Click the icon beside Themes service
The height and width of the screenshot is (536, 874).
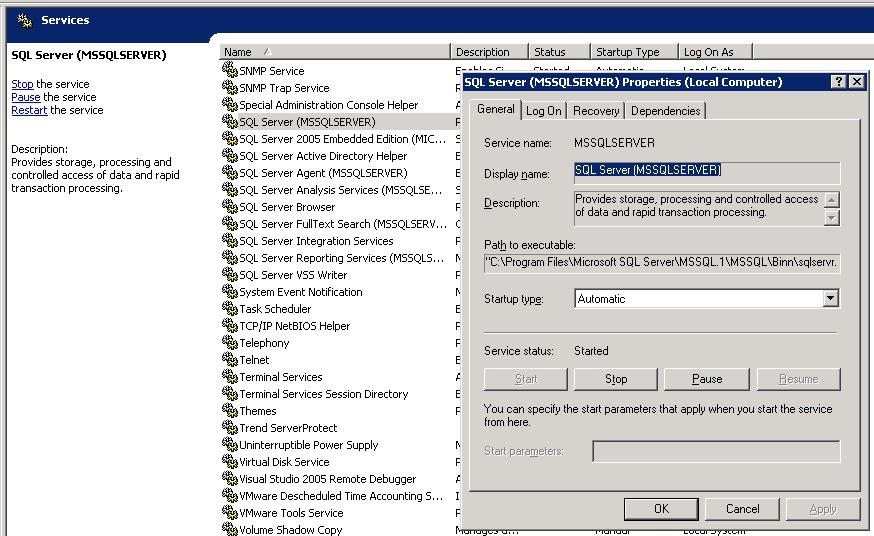(230, 410)
